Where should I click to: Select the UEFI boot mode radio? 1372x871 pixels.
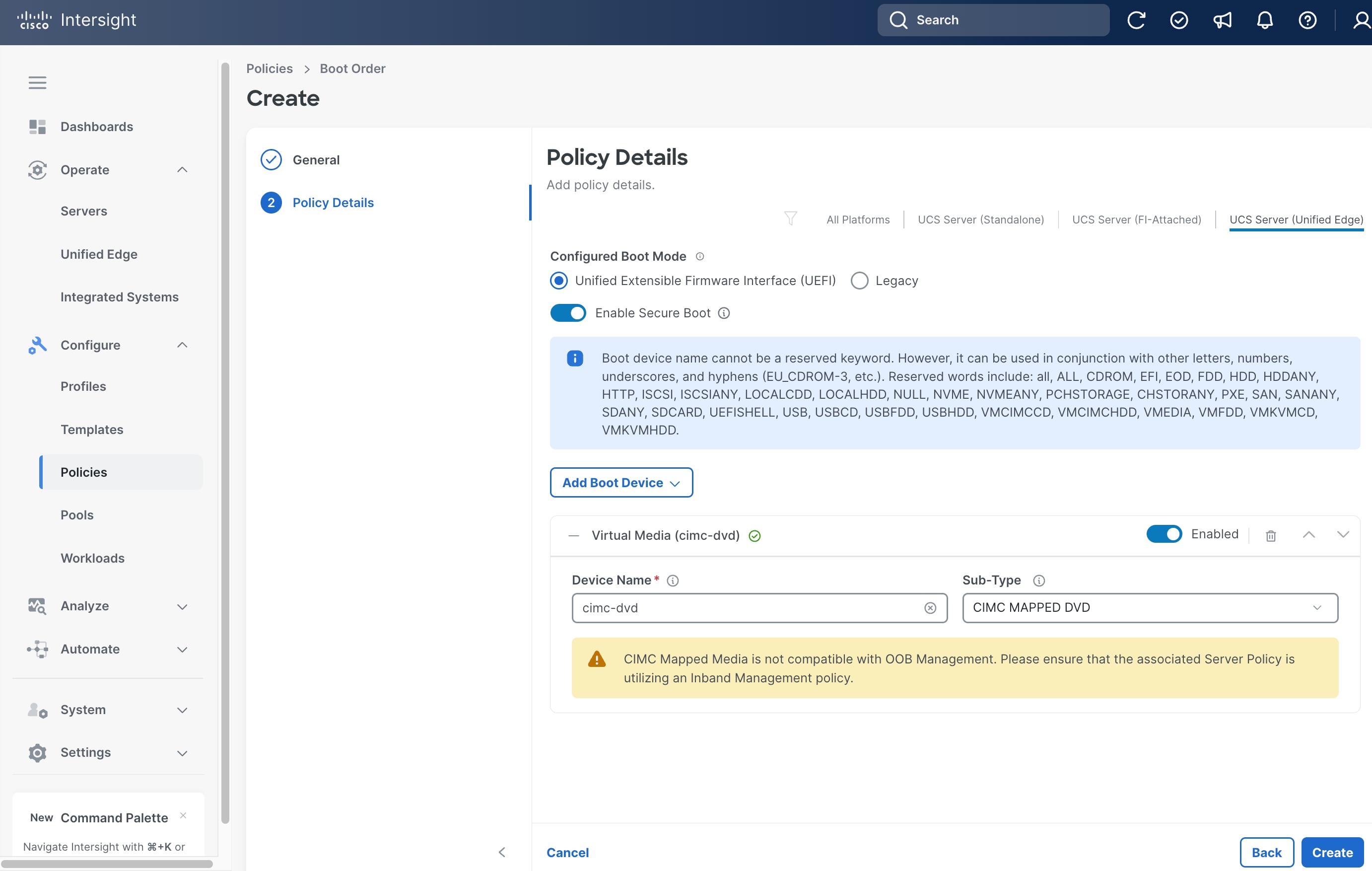pyautogui.click(x=559, y=281)
